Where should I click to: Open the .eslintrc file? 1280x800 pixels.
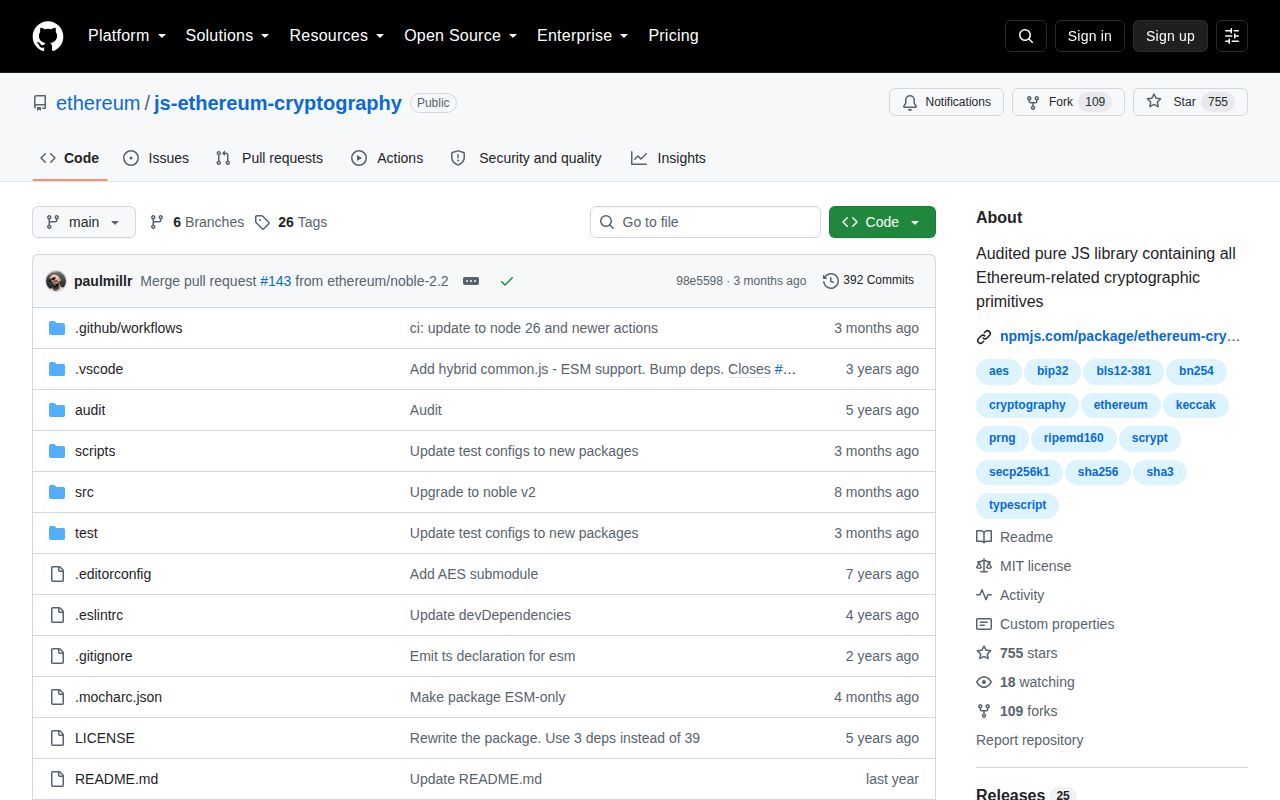[x=99, y=615]
